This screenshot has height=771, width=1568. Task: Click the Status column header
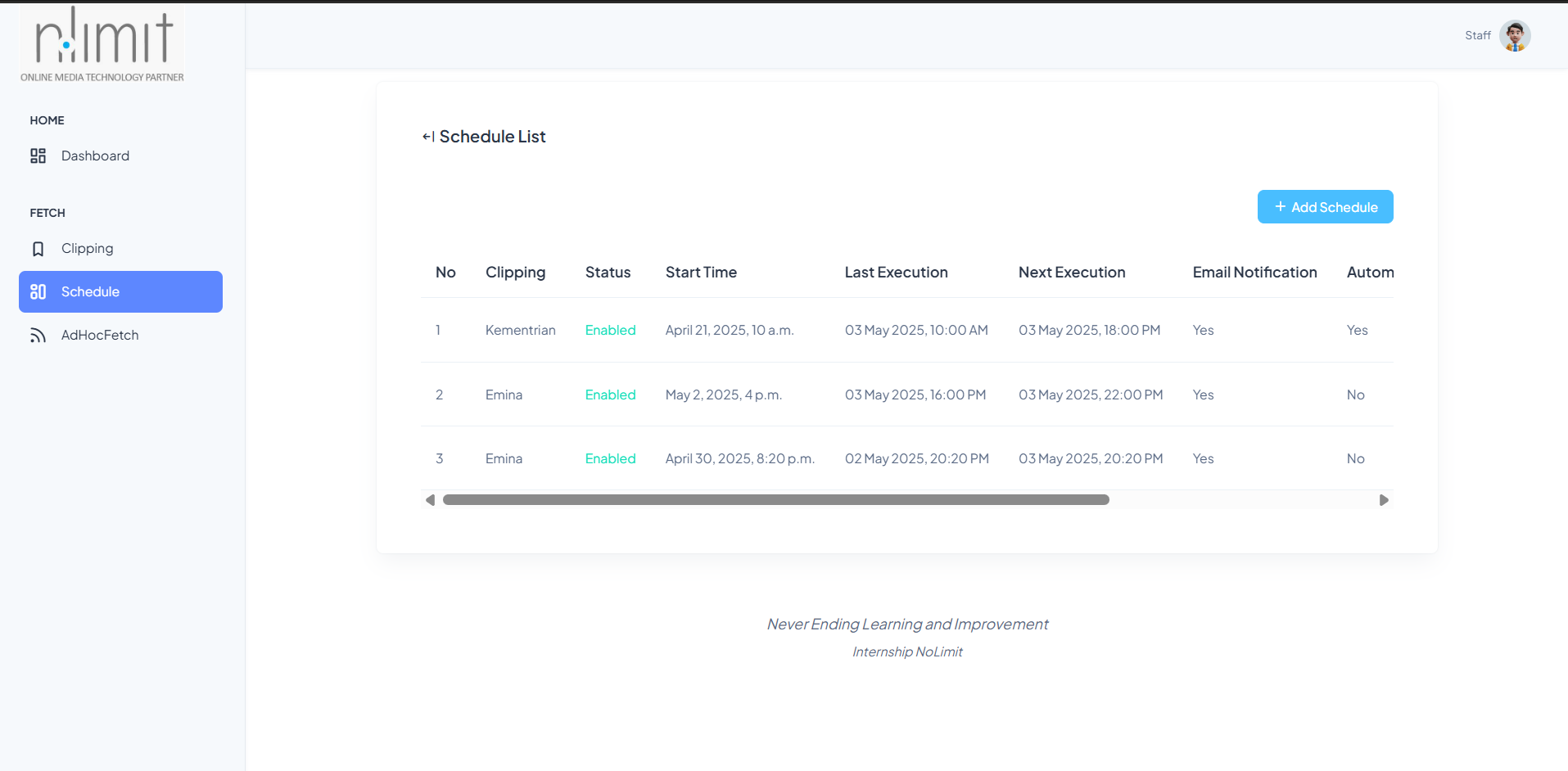[x=608, y=273]
